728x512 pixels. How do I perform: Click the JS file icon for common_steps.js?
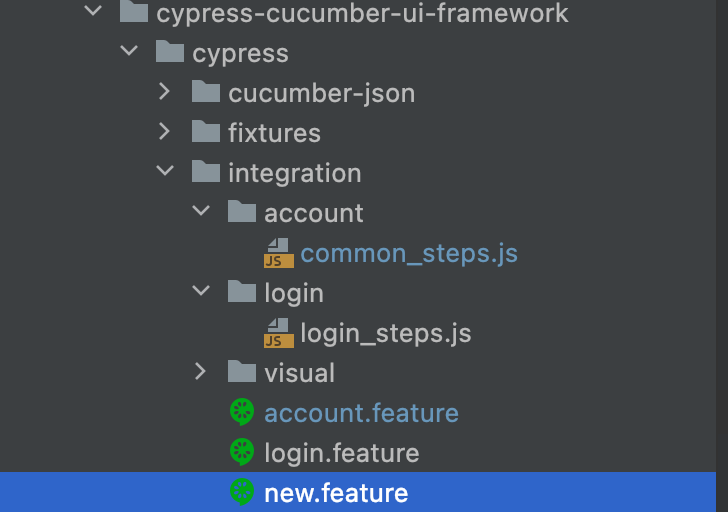pos(278,252)
